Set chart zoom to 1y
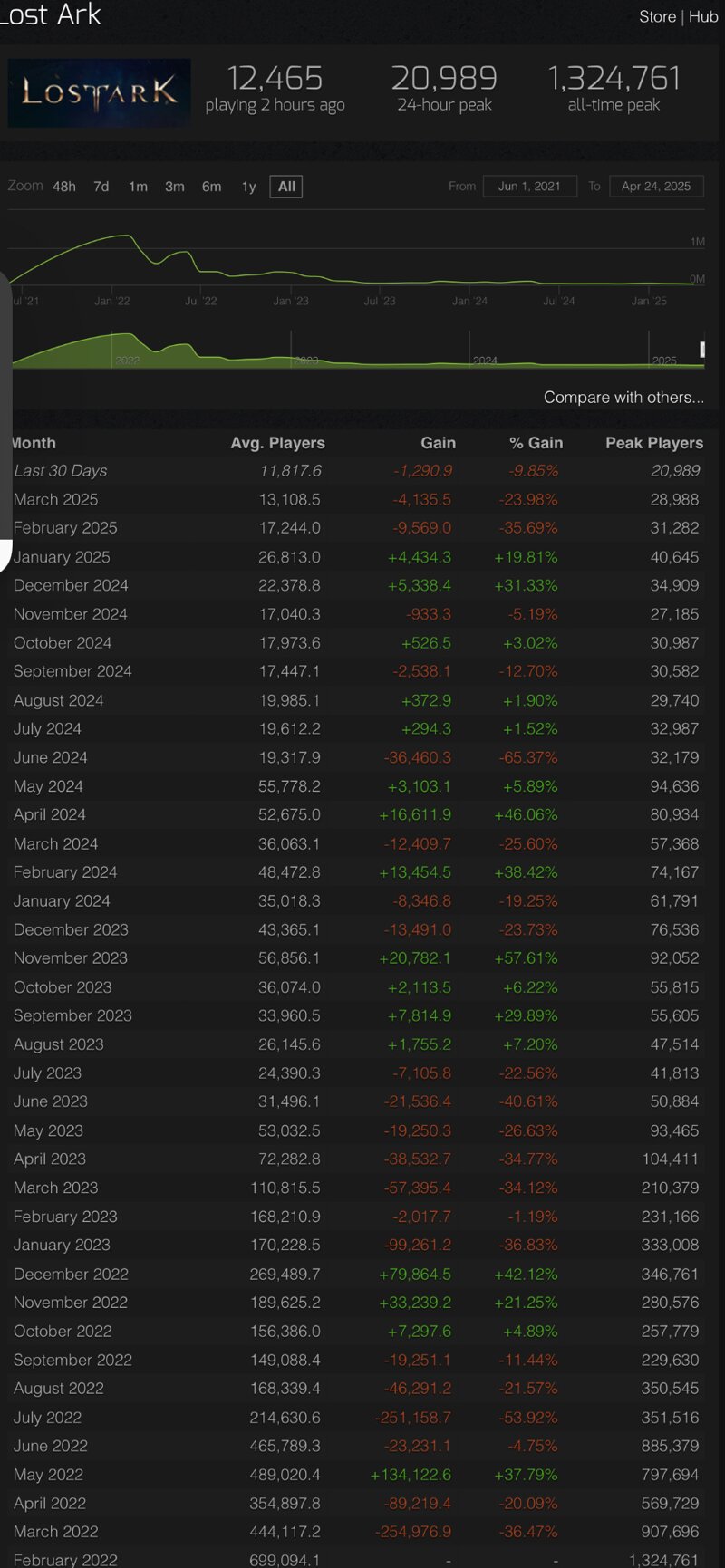 [x=248, y=187]
